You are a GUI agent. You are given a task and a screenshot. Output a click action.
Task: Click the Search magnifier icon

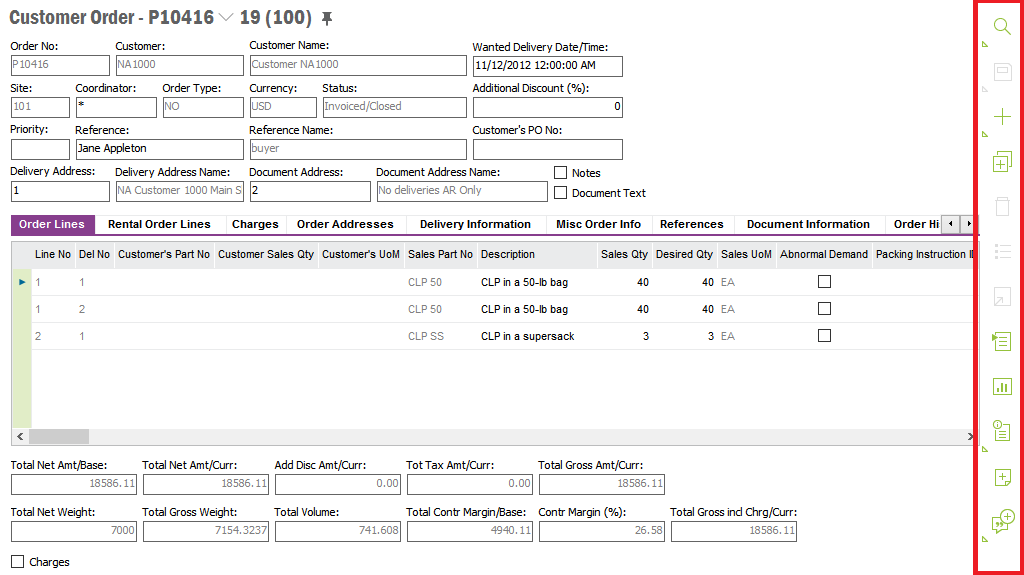[x=1001, y=27]
